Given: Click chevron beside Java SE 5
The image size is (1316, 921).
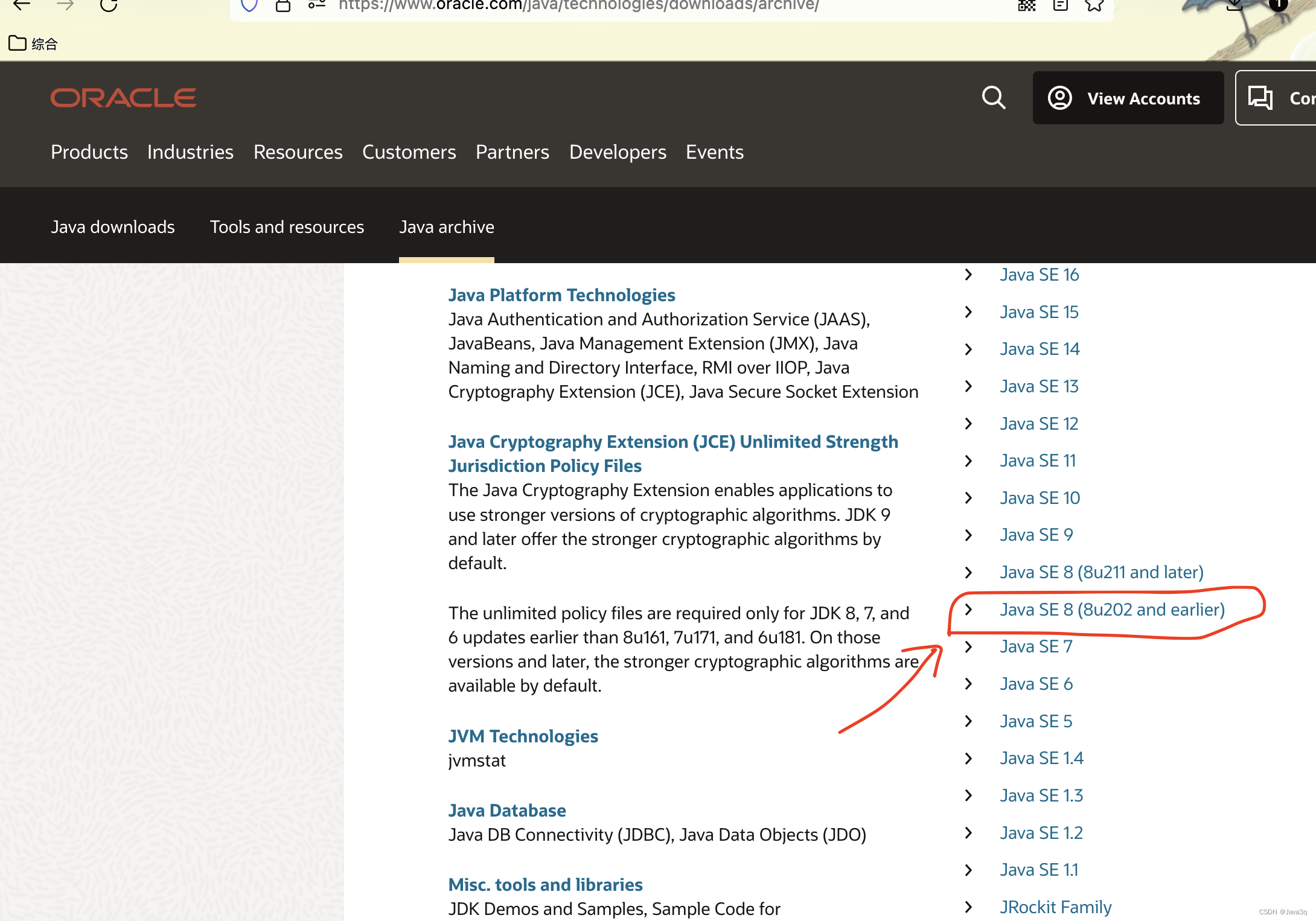Looking at the screenshot, I should [968, 721].
